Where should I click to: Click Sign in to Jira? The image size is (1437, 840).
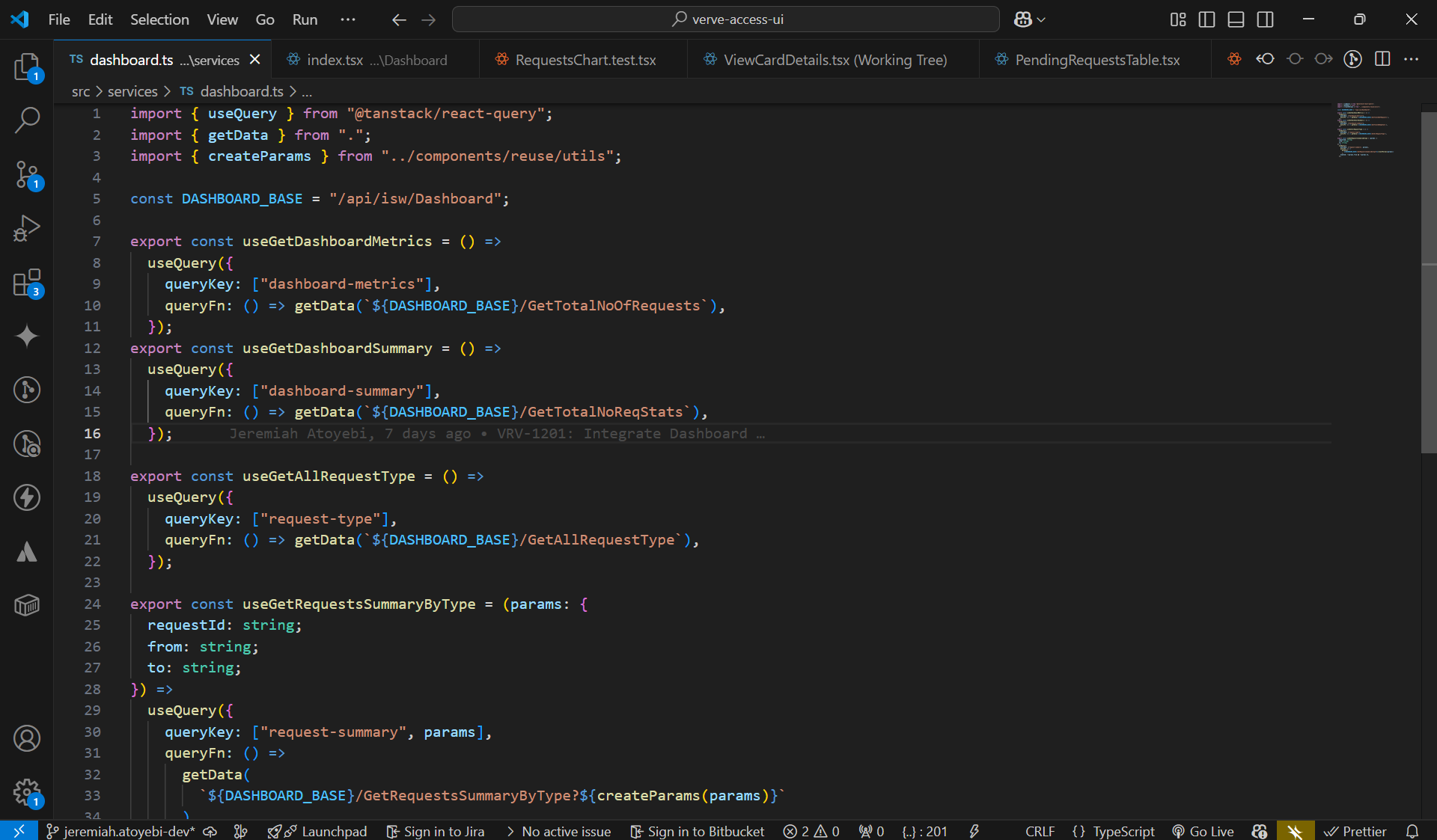(x=436, y=831)
